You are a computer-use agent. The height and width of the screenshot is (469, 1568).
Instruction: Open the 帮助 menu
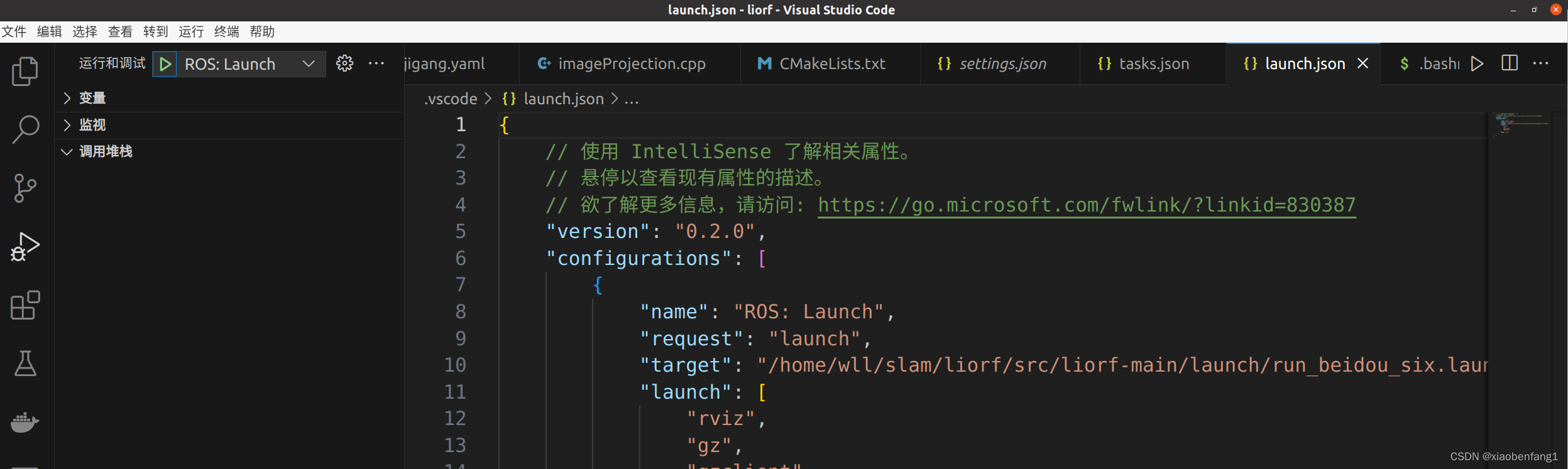click(x=262, y=31)
